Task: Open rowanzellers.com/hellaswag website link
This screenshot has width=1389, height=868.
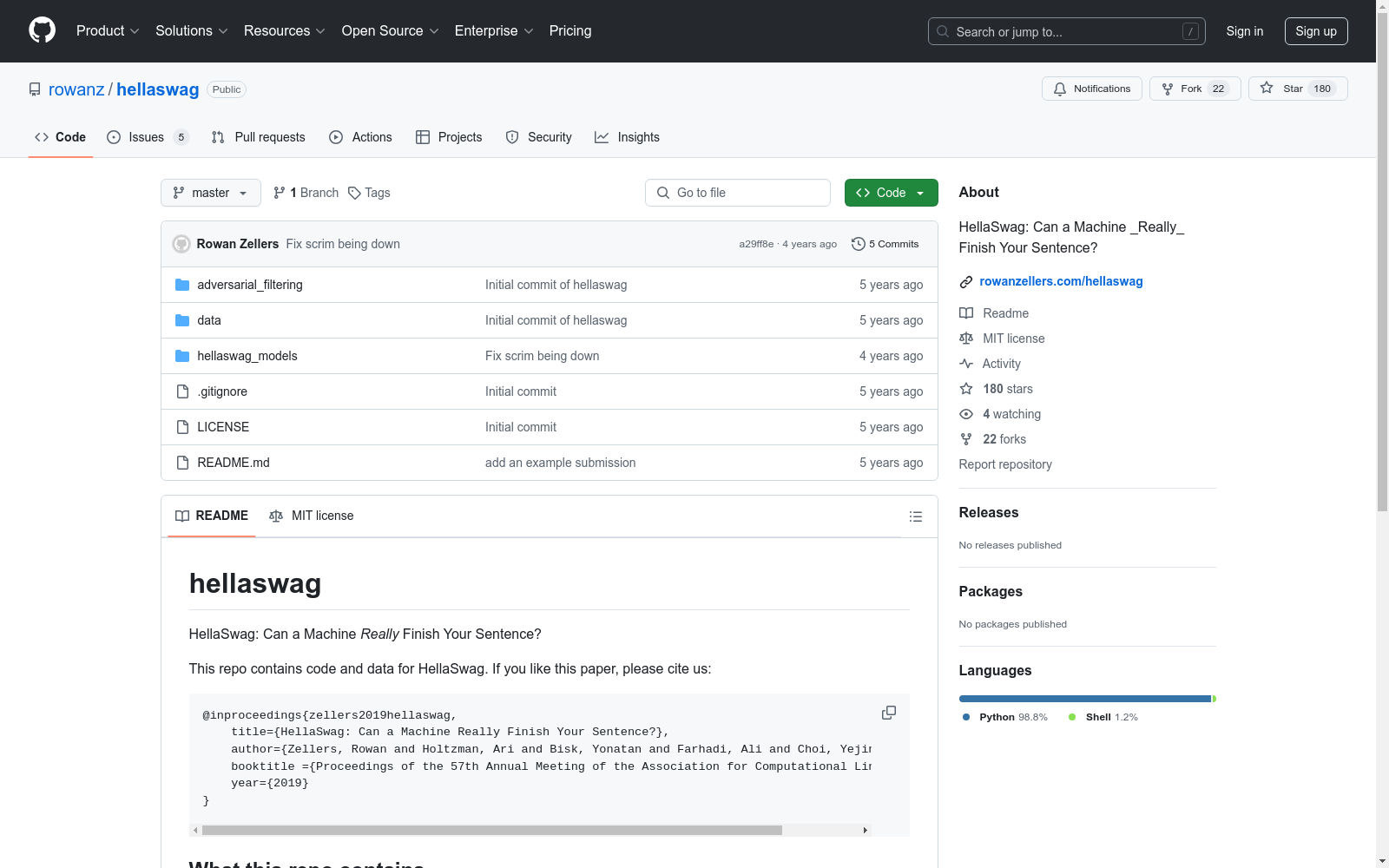Action: click(x=1061, y=281)
